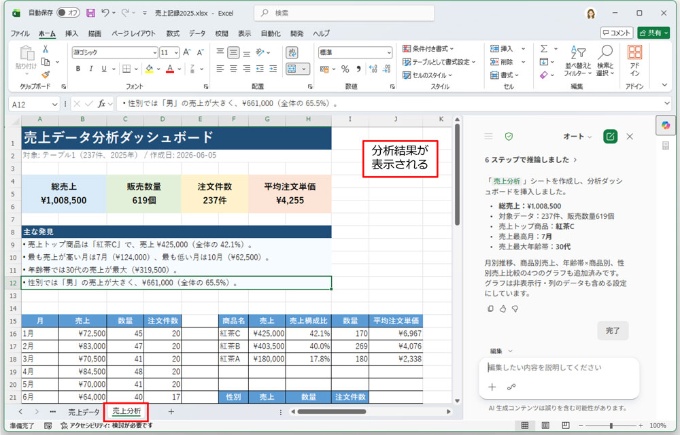
Task: Add a new sheet with plus button
Action: (x=171, y=412)
